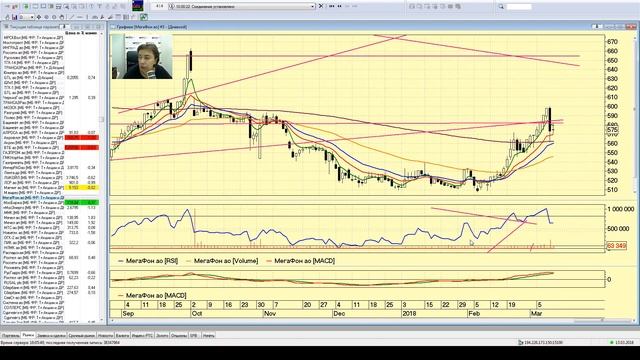
Task: Click the toolbar search input field
Action: 519,7
